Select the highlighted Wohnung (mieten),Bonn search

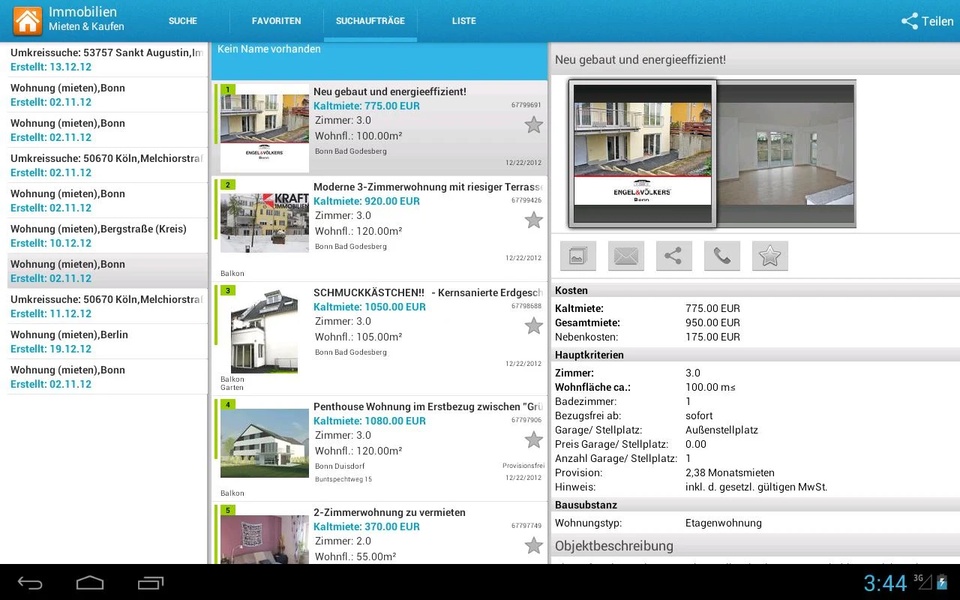(x=107, y=271)
